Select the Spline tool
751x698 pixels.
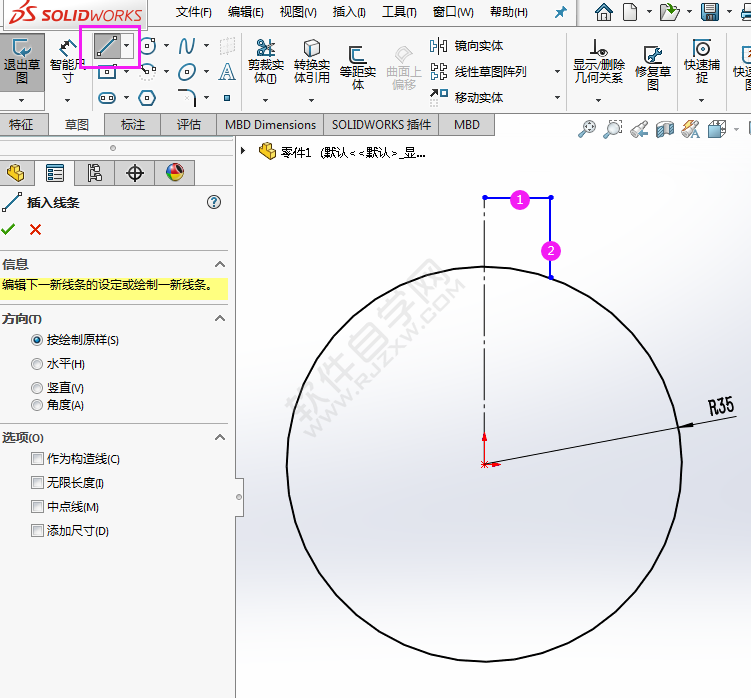186,46
